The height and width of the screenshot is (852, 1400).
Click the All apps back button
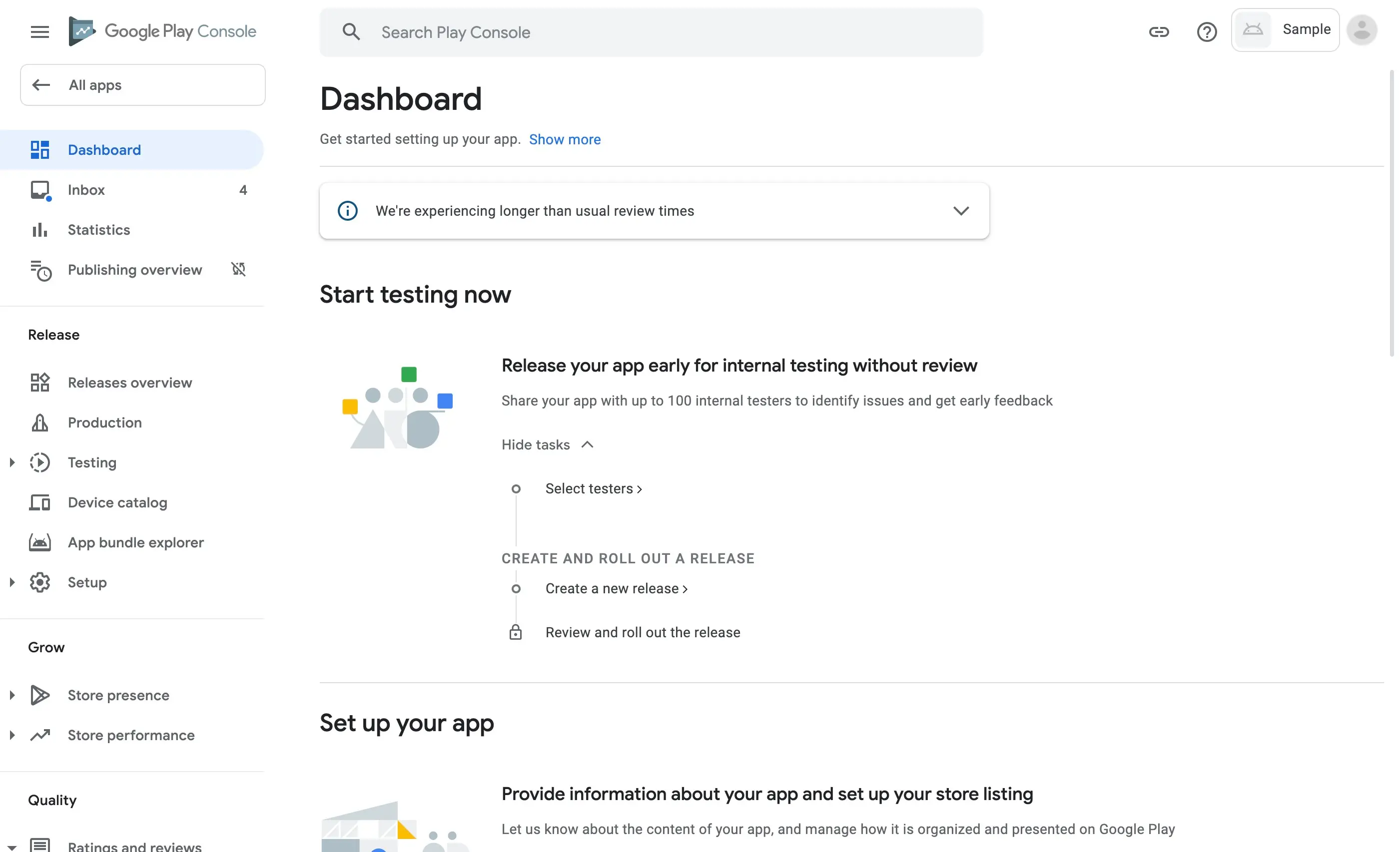[142, 85]
